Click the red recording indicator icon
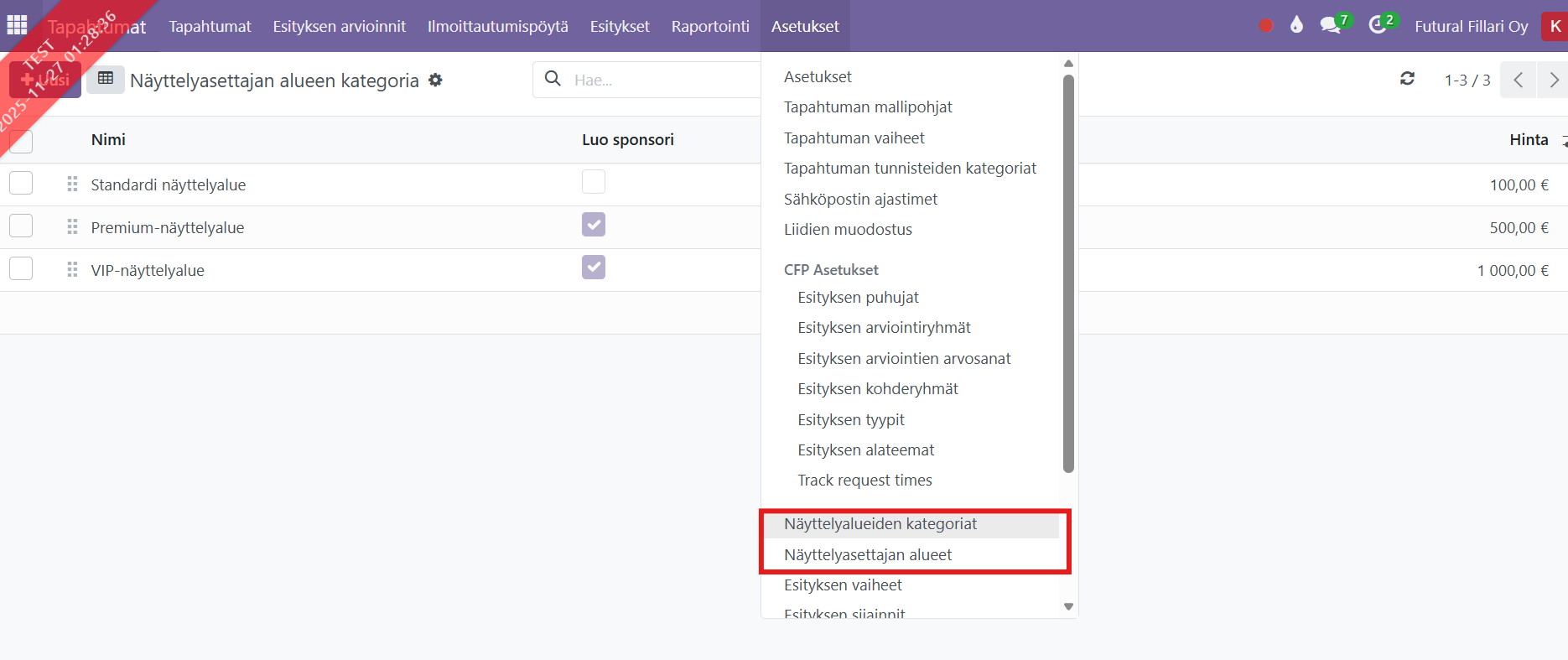The image size is (1568, 660). (1266, 26)
